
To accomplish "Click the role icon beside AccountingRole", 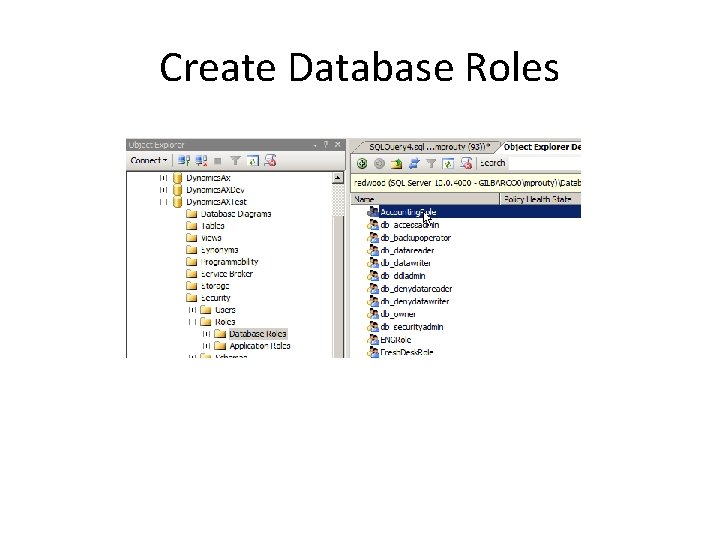I will 373,212.
